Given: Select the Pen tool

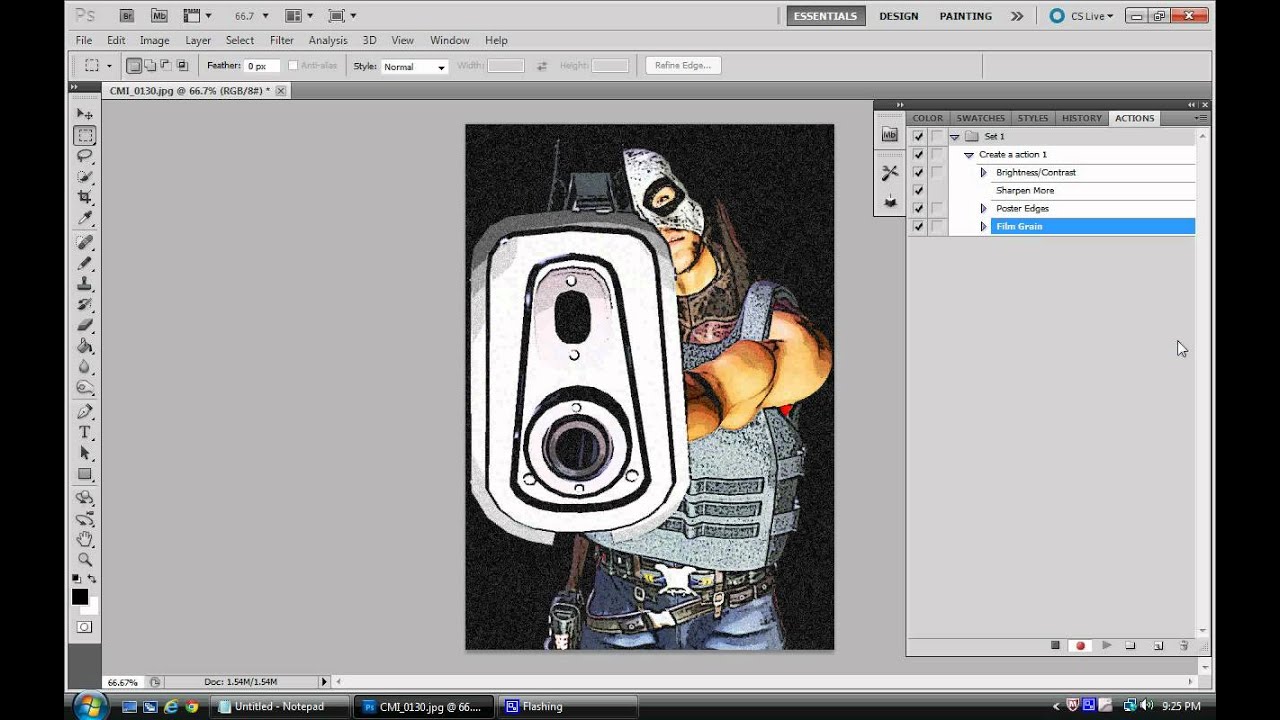Looking at the screenshot, I should [x=85, y=412].
